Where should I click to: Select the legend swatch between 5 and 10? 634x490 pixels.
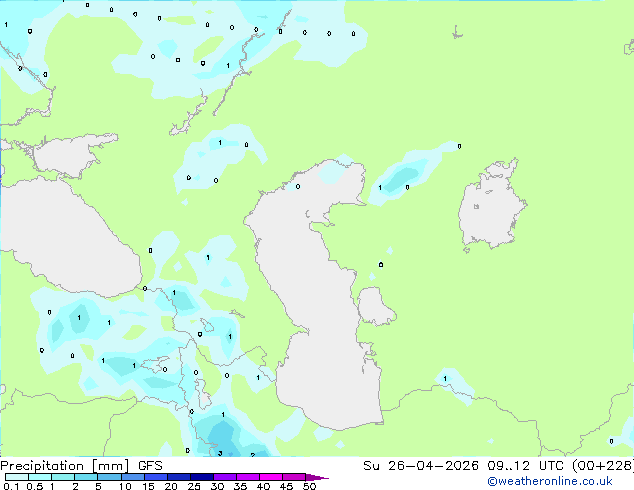pos(109,477)
